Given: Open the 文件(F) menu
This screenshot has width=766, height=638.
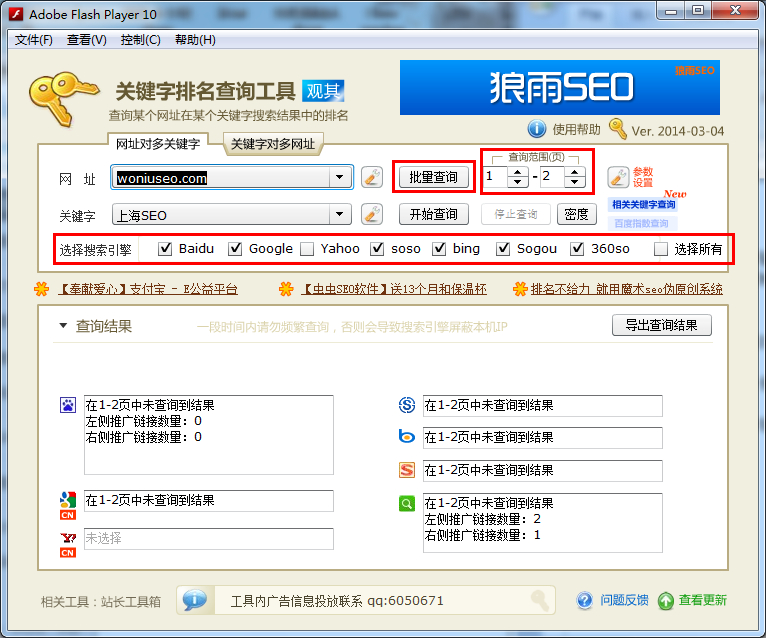Looking at the screenshot, I should tap(34, 40).
